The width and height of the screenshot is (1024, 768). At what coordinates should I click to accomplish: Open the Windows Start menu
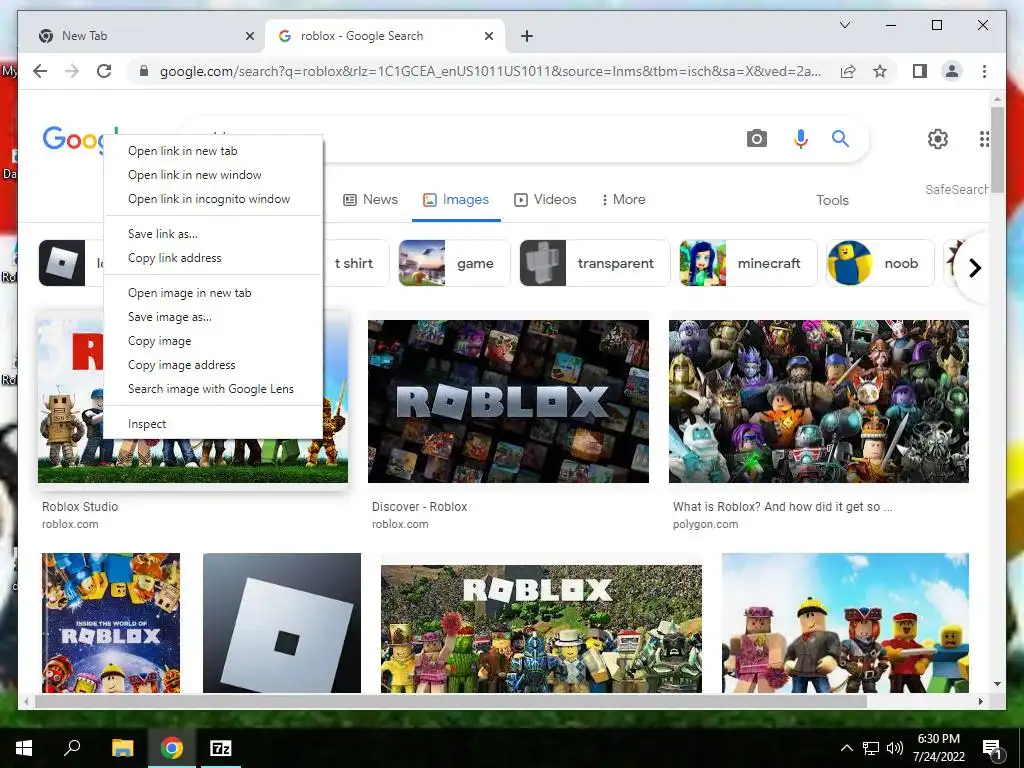[x=24, y=748]
